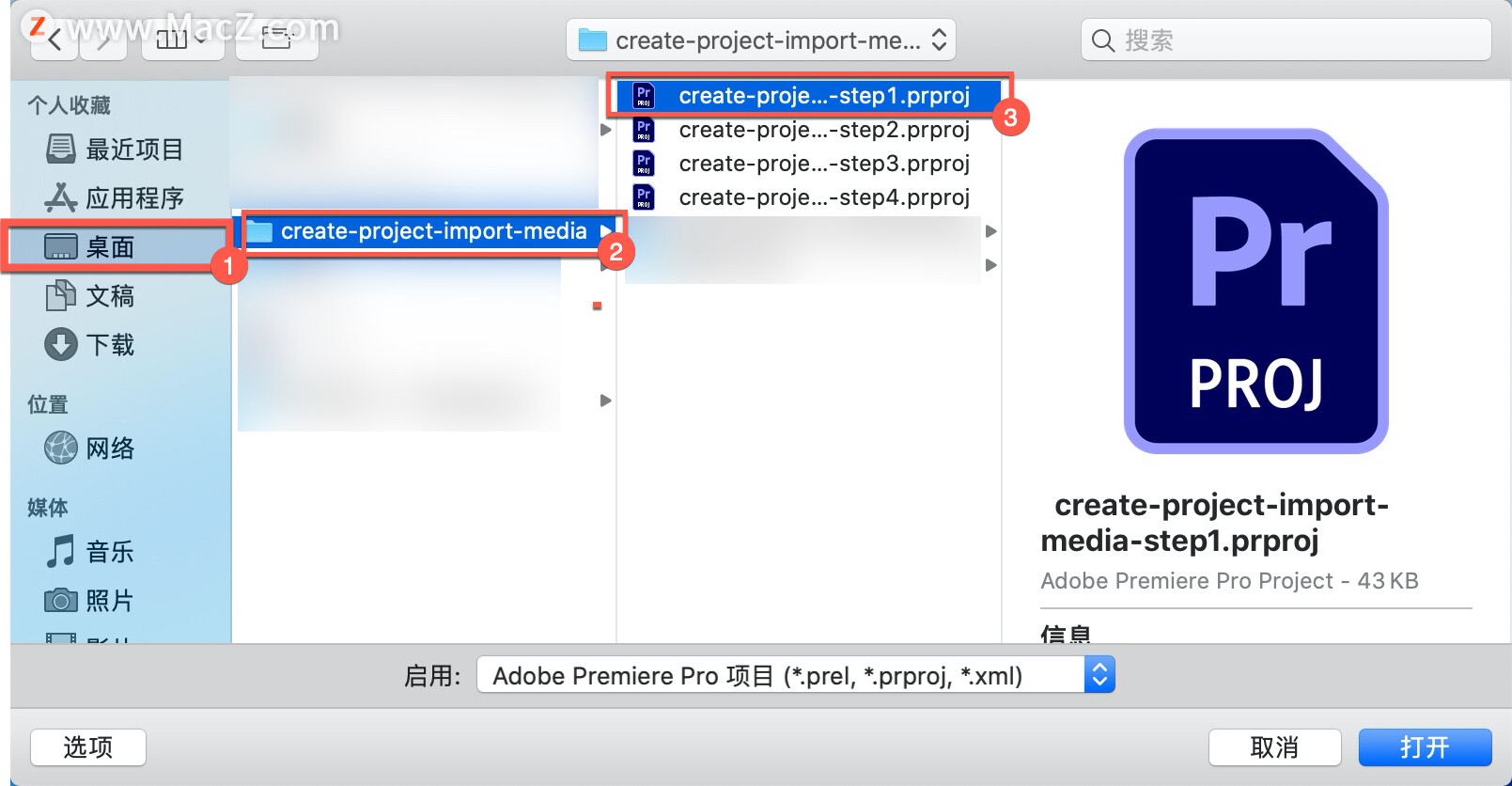Click the magnifier icon in search field

pos(1103,40)
